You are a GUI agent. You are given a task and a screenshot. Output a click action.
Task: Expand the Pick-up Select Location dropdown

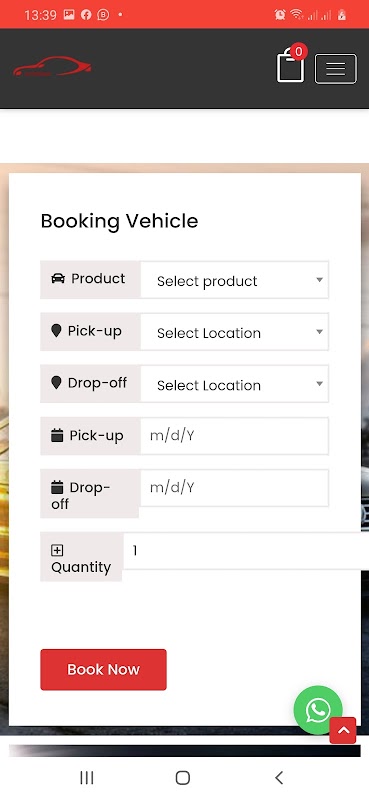click(234, 332)
